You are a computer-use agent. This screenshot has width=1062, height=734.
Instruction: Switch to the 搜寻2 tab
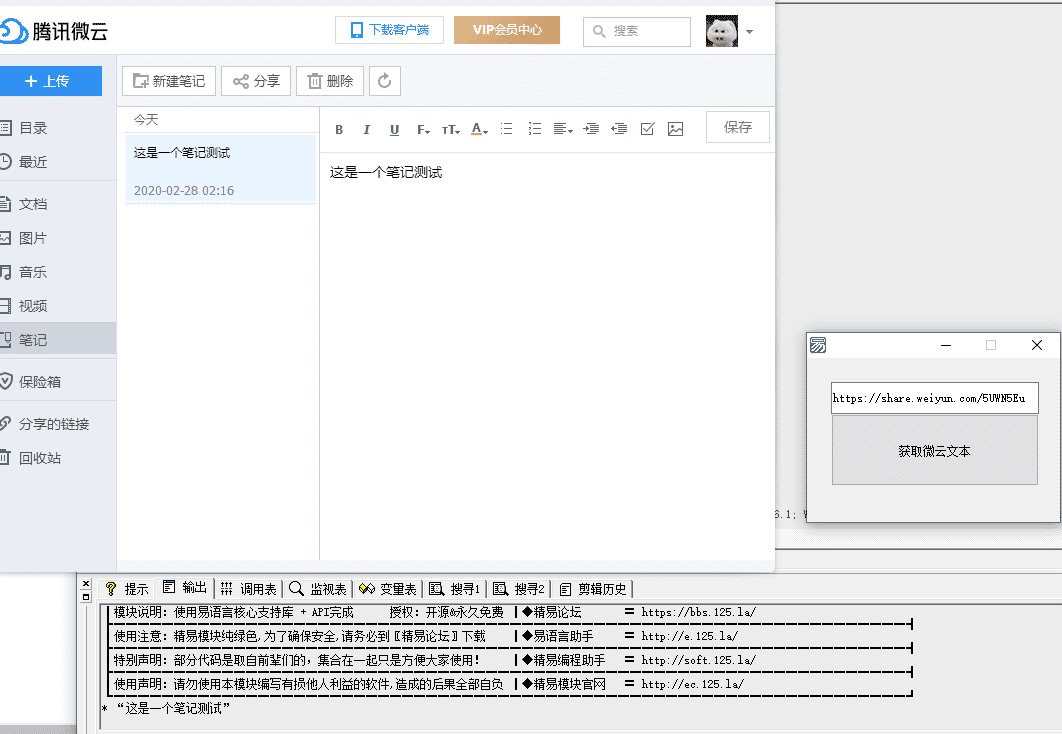click(x=519, y=589)
